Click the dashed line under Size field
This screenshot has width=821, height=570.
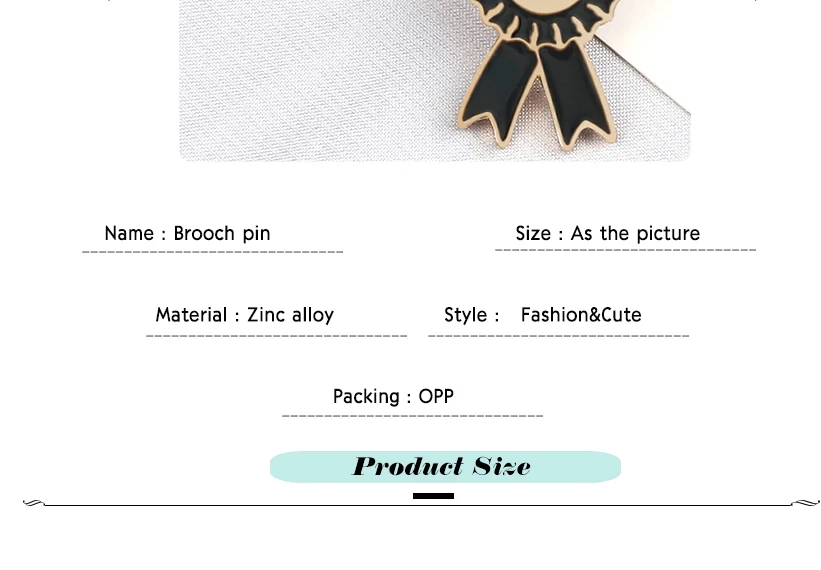coord(626,250)
